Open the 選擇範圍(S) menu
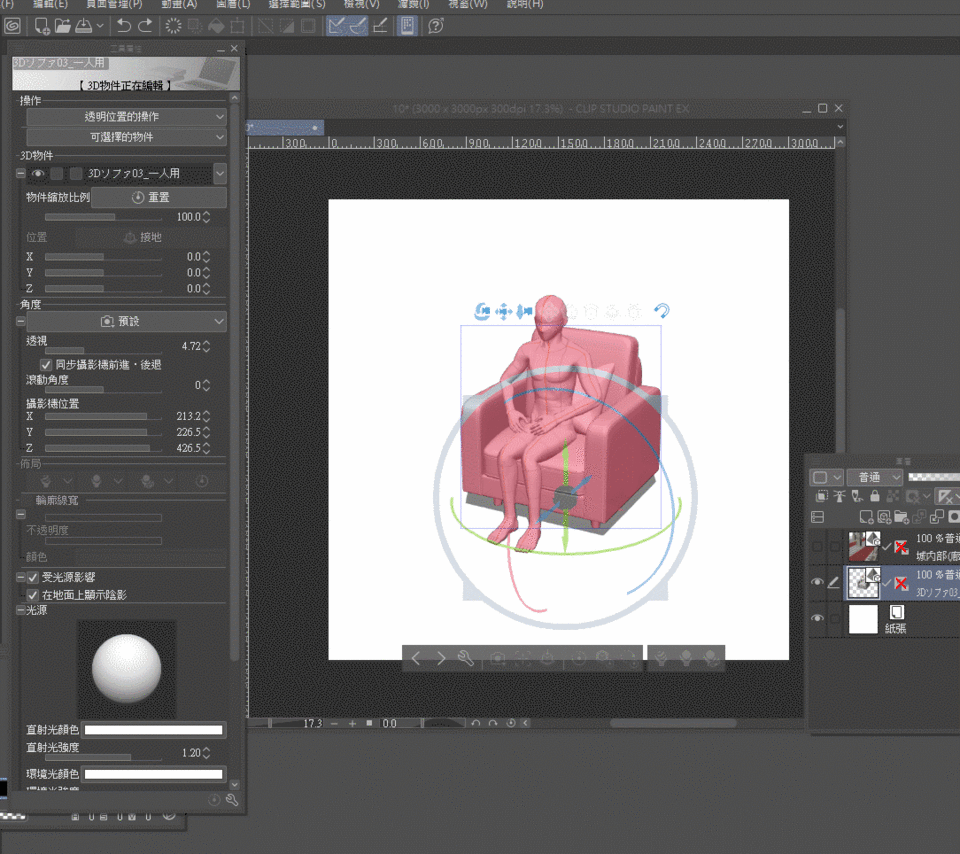Viewport: 960px width, 854px height. click(x=297, y=4)
